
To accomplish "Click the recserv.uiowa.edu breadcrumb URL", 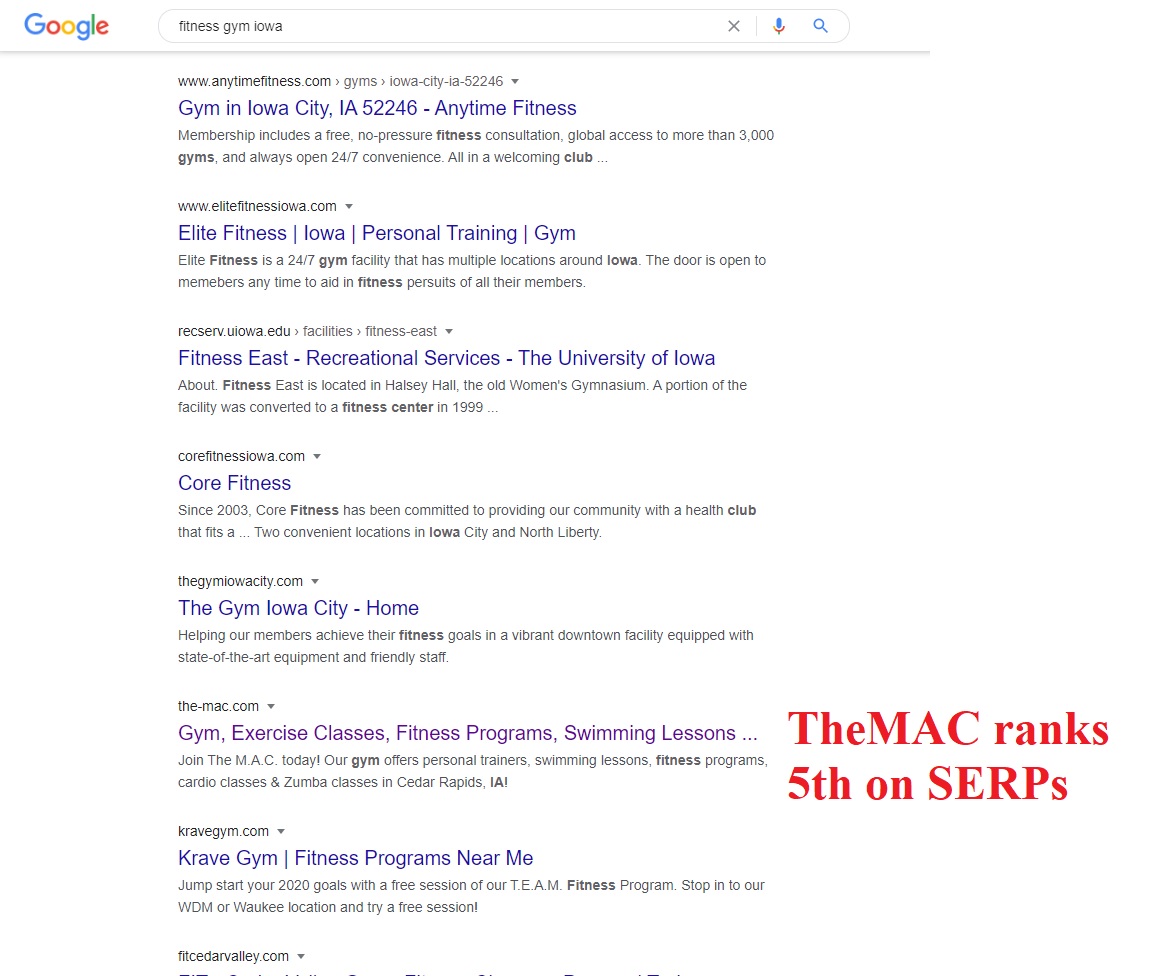I will [x=307, y=331].
